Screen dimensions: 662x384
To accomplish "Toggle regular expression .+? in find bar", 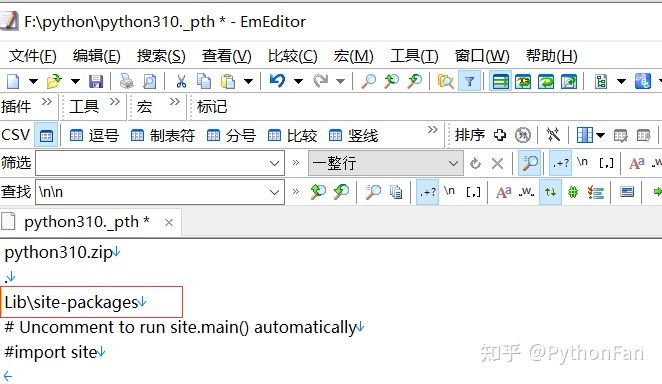I will coord(427,192).
